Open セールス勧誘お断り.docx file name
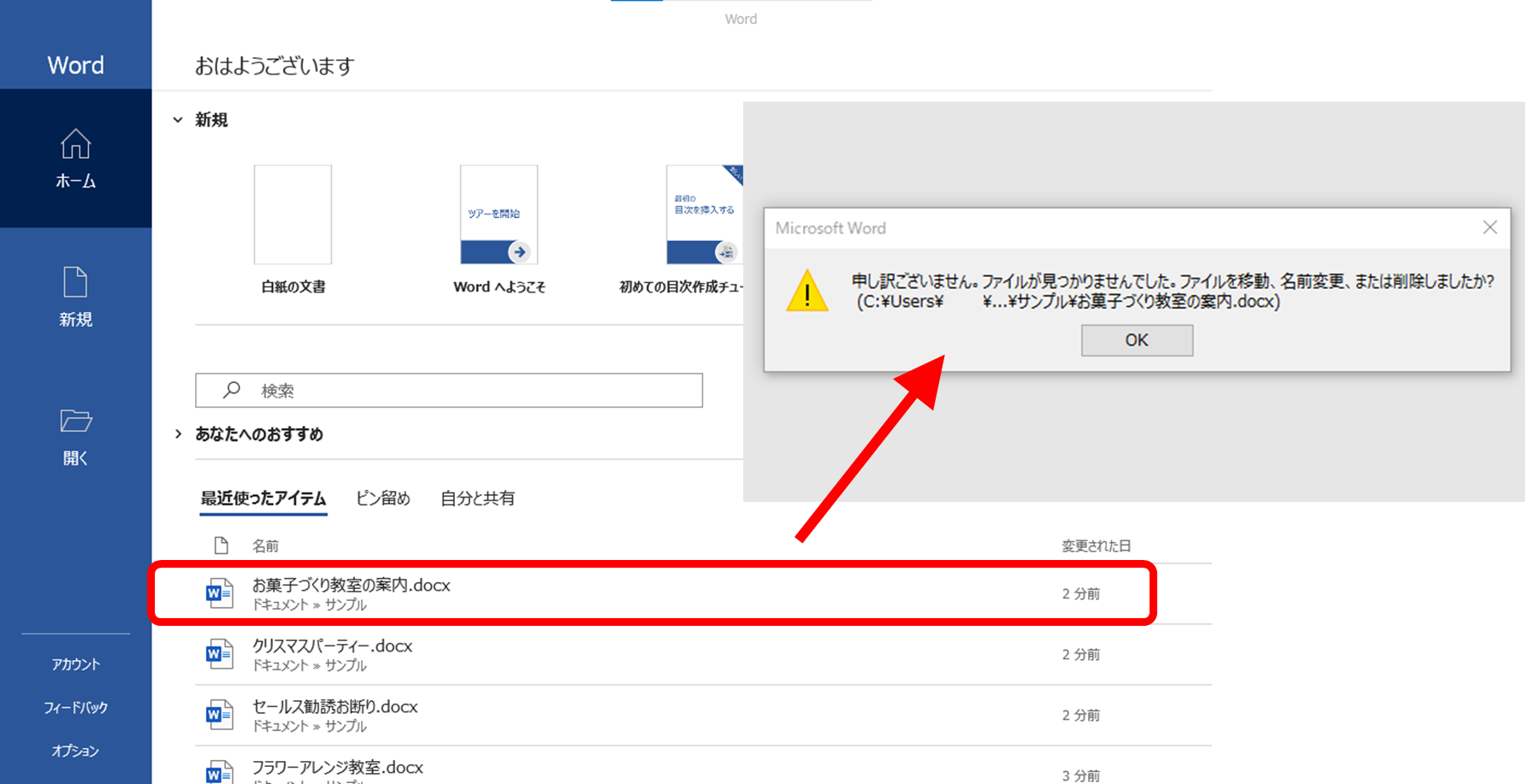This screenshot has width=1525, height=784. pos(335,706)
